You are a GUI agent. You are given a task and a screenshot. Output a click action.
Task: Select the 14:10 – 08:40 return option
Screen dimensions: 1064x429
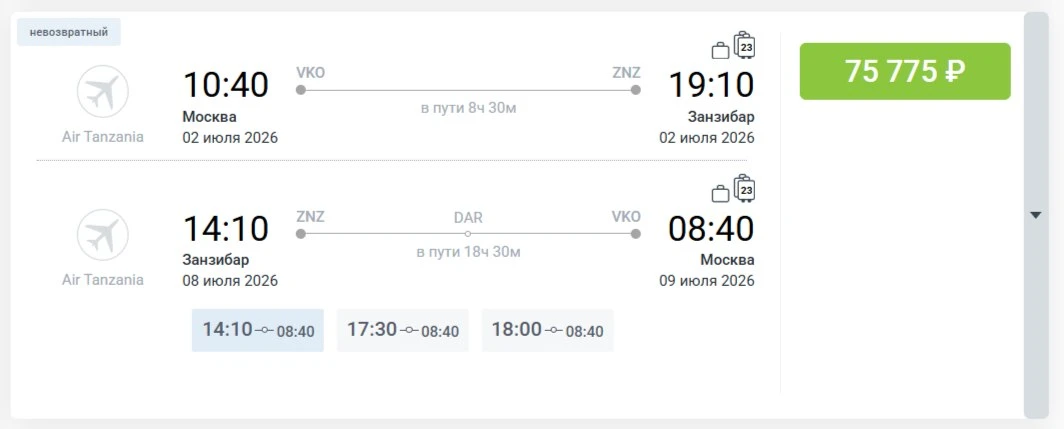click(x=258, y=331)
